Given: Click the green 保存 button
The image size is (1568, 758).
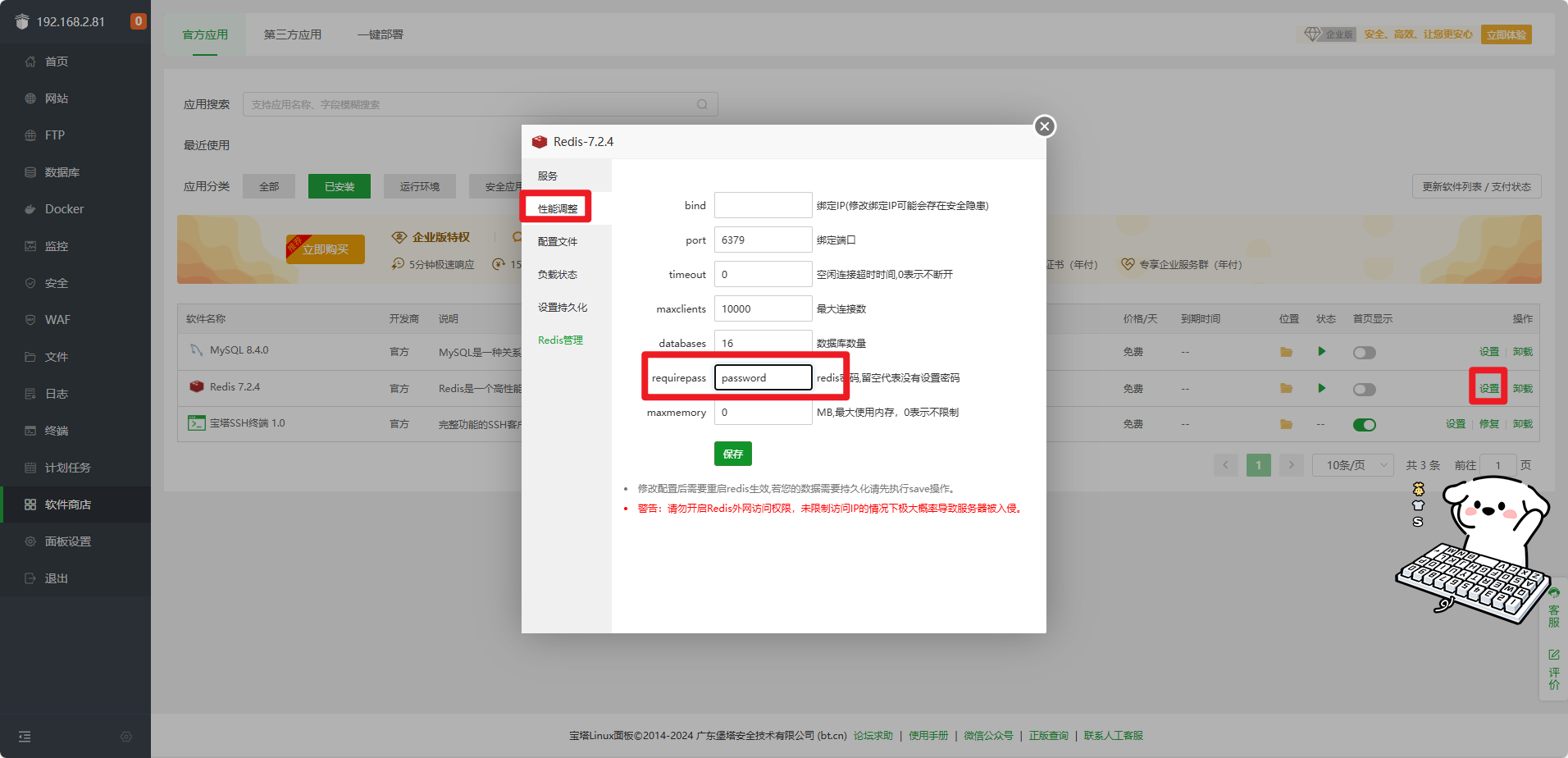Looking at the screenshot, I should [733, 454].
